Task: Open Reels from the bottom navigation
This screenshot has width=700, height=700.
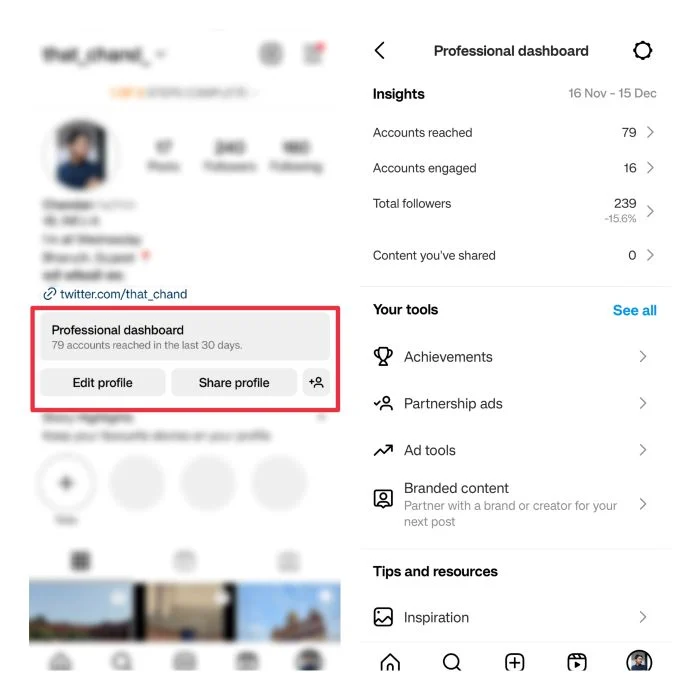Action: (577, 662)
